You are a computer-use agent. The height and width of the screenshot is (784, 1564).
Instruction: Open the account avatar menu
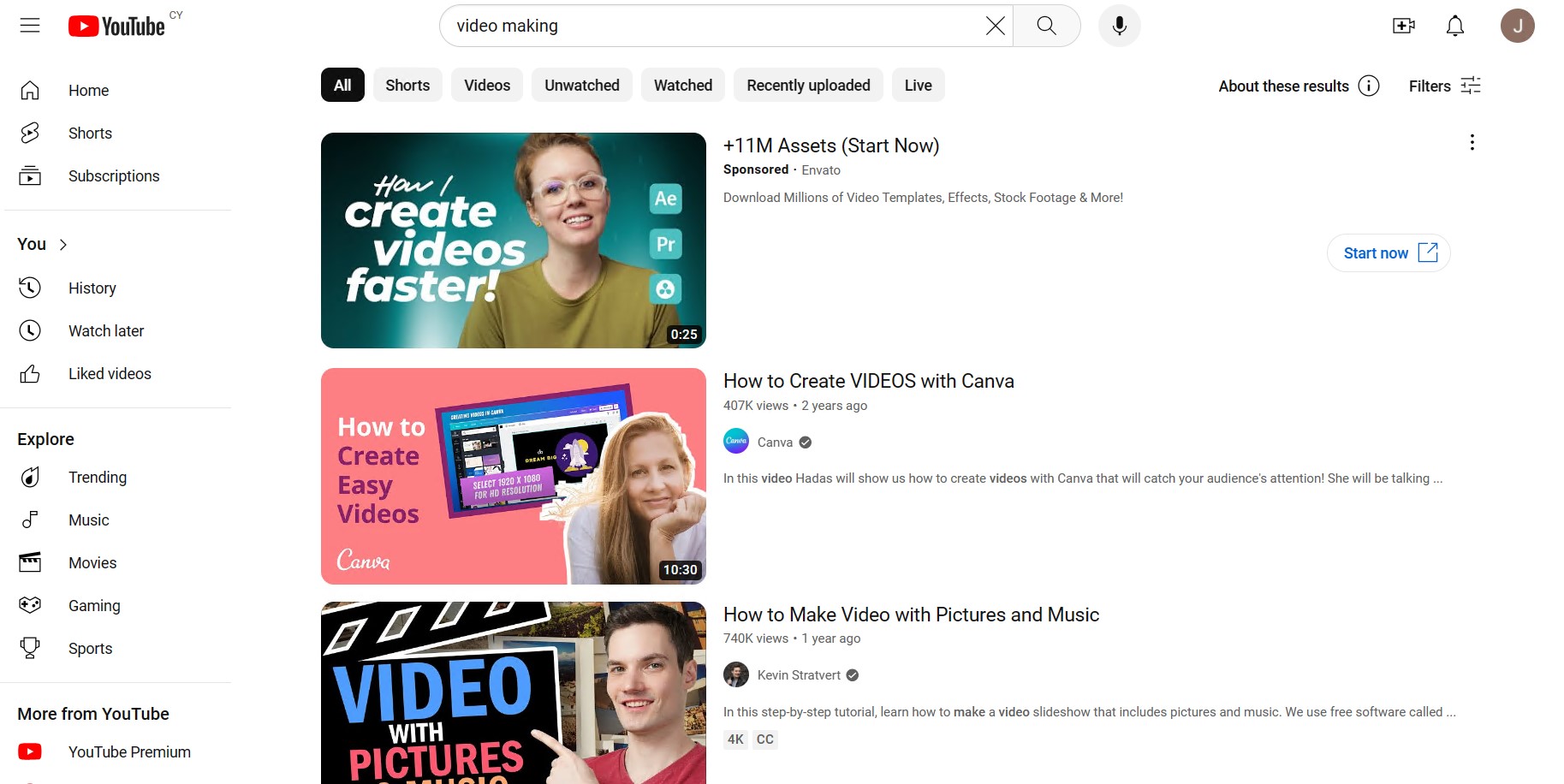coord(1517,26)
